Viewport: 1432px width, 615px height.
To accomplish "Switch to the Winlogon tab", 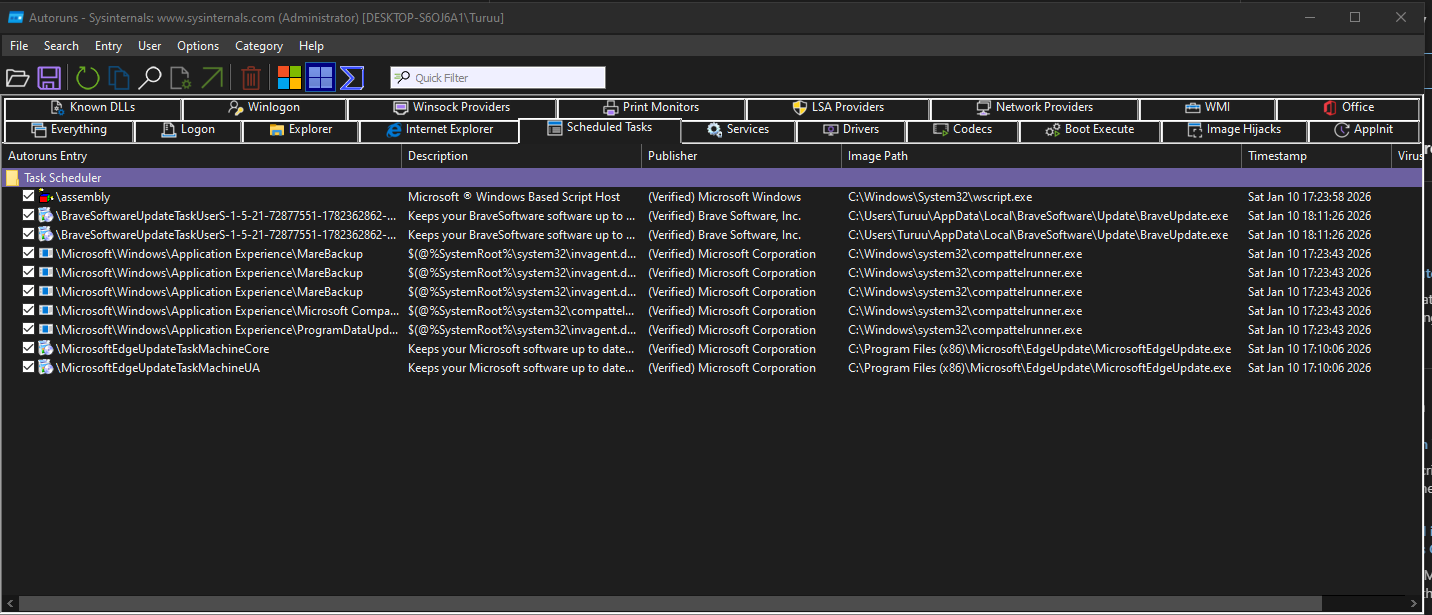I will click(264, 108).
